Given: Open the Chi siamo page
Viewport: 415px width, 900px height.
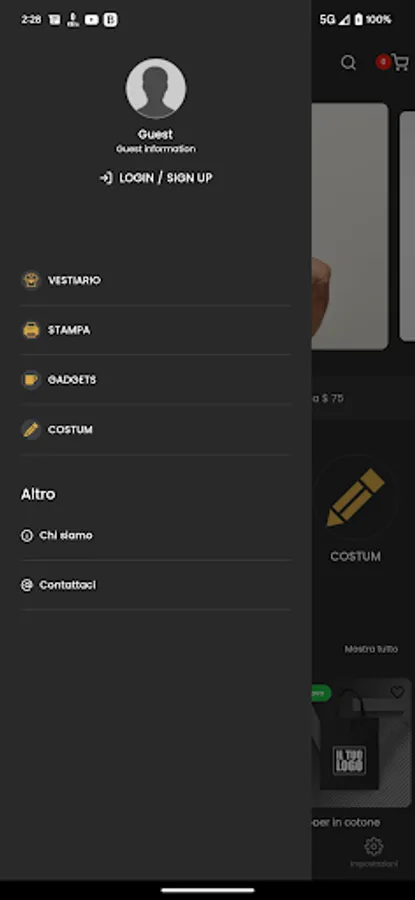Looking at the screenshot, I should coord(156,536).
